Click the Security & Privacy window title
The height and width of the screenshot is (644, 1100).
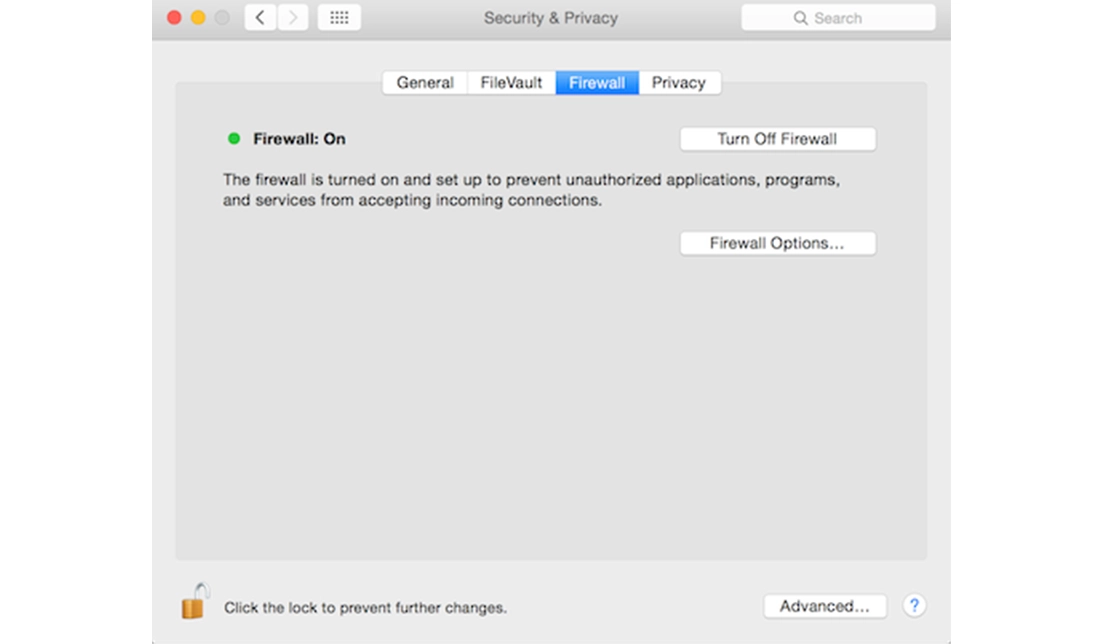(x=550, y=18)
